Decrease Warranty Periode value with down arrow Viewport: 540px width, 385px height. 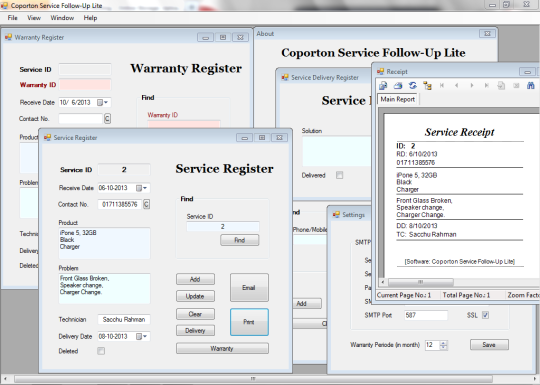pyautogui.click(x=444, y=347)
